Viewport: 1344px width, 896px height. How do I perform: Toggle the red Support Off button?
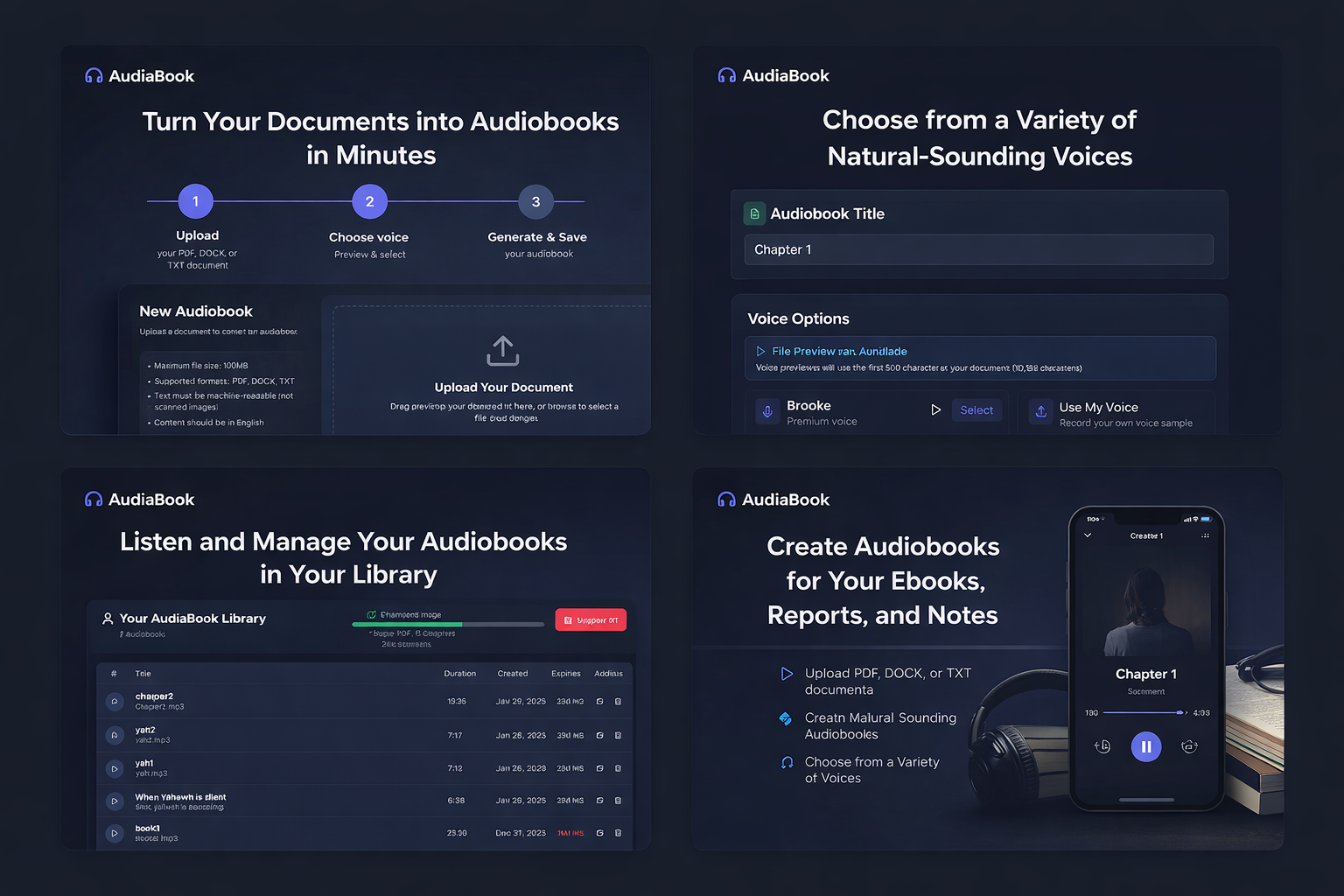pos(591,619)
